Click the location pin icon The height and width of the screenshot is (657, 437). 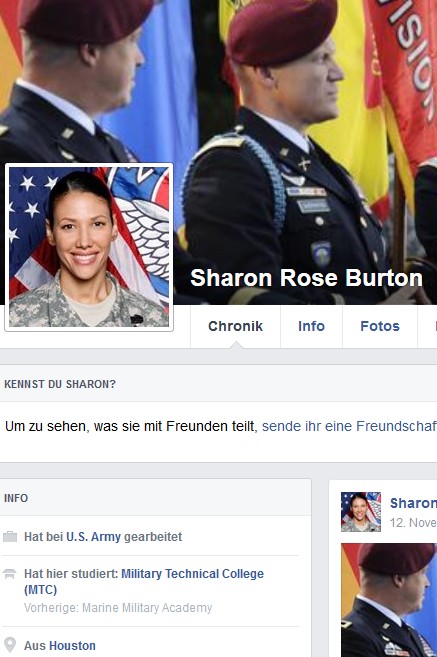10,645
